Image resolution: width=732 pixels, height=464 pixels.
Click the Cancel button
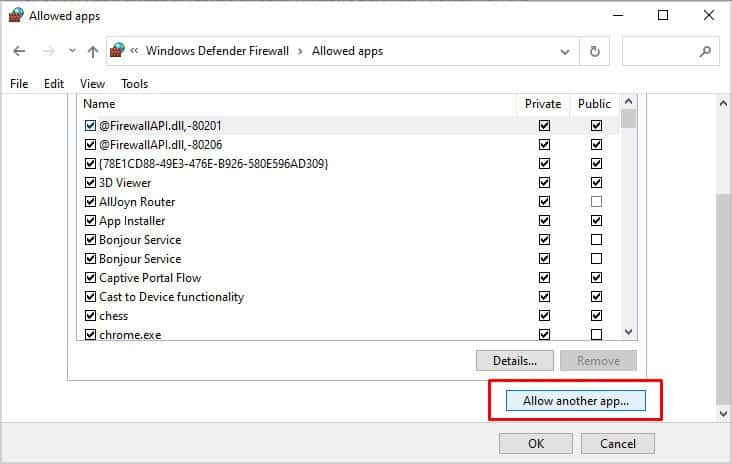[618, 443]
